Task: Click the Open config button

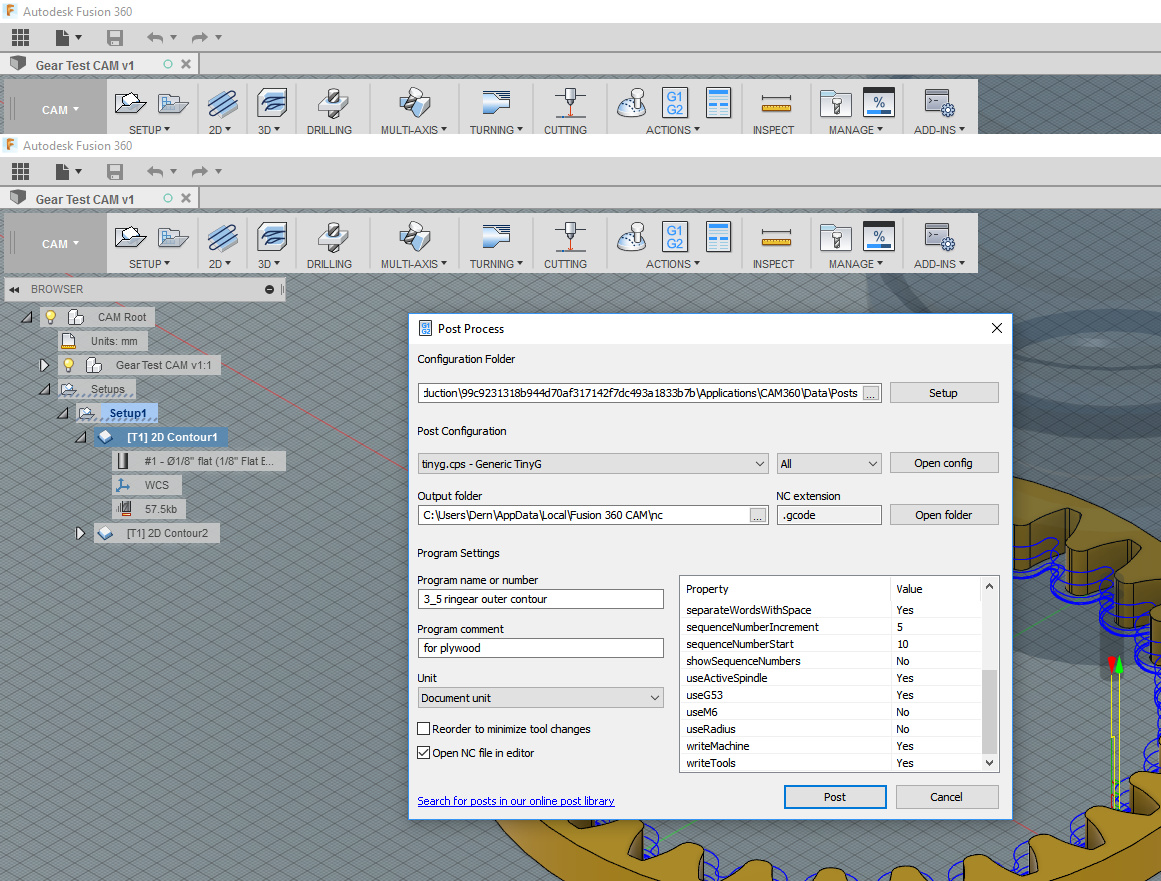Action: (x=943, y=463)
